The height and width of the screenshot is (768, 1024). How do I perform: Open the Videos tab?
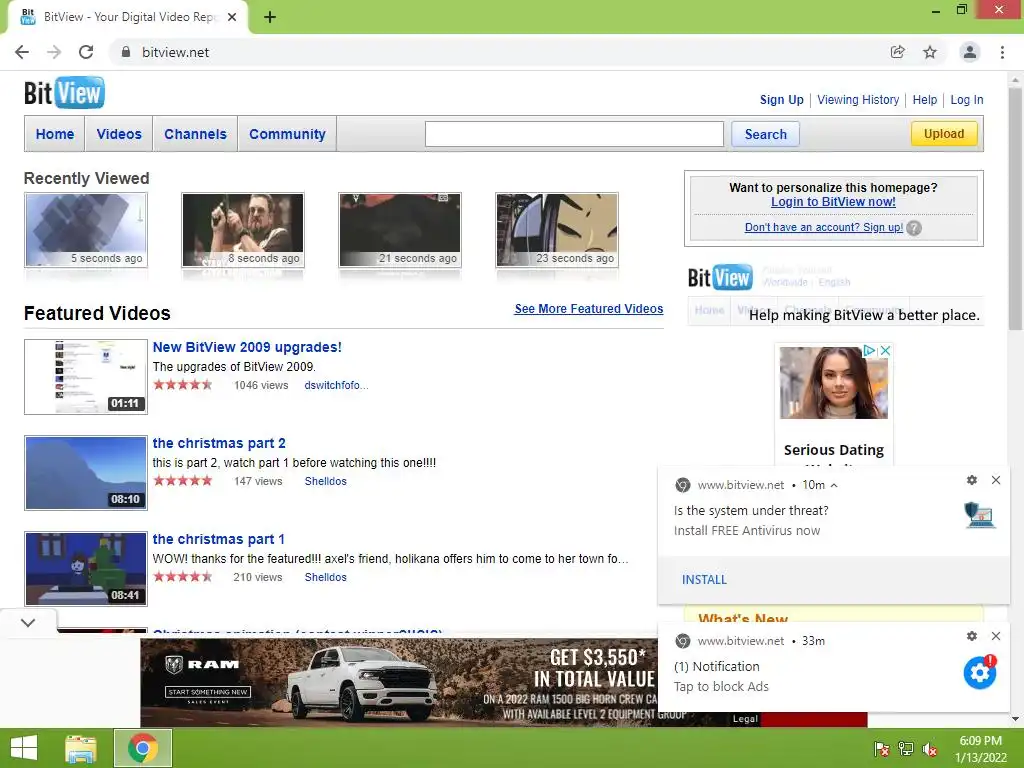pyautogui.click(x=119, y=134)
